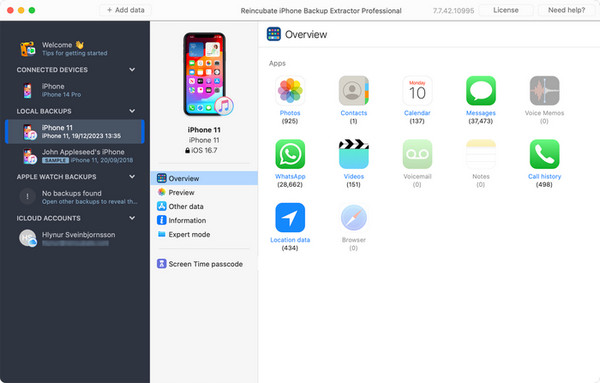Open the WhatsApp text link
Image resolution: width=600 pixels, height=383 pixels.
(x=290, y=176)
